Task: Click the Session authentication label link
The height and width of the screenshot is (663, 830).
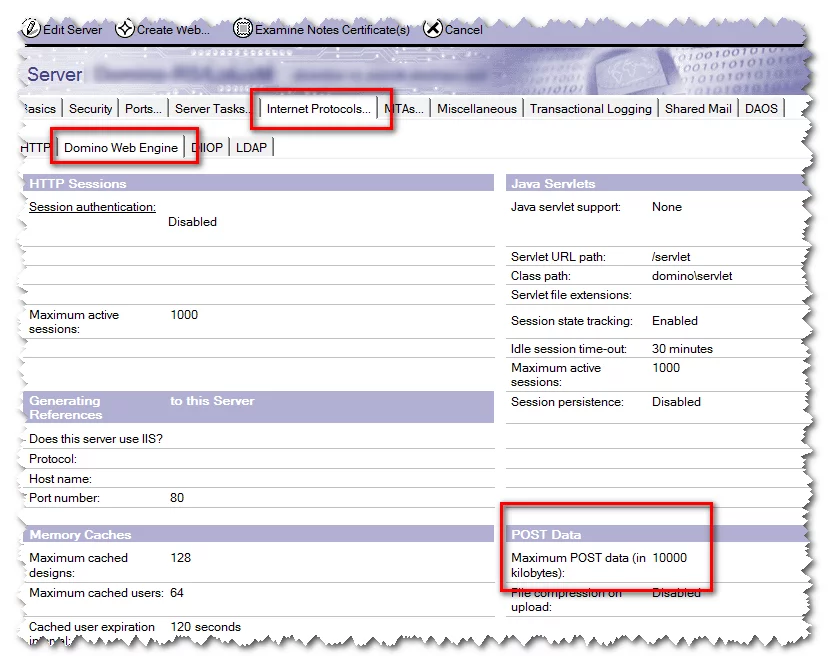Action: pyautogui.click(x=92, y=207)
